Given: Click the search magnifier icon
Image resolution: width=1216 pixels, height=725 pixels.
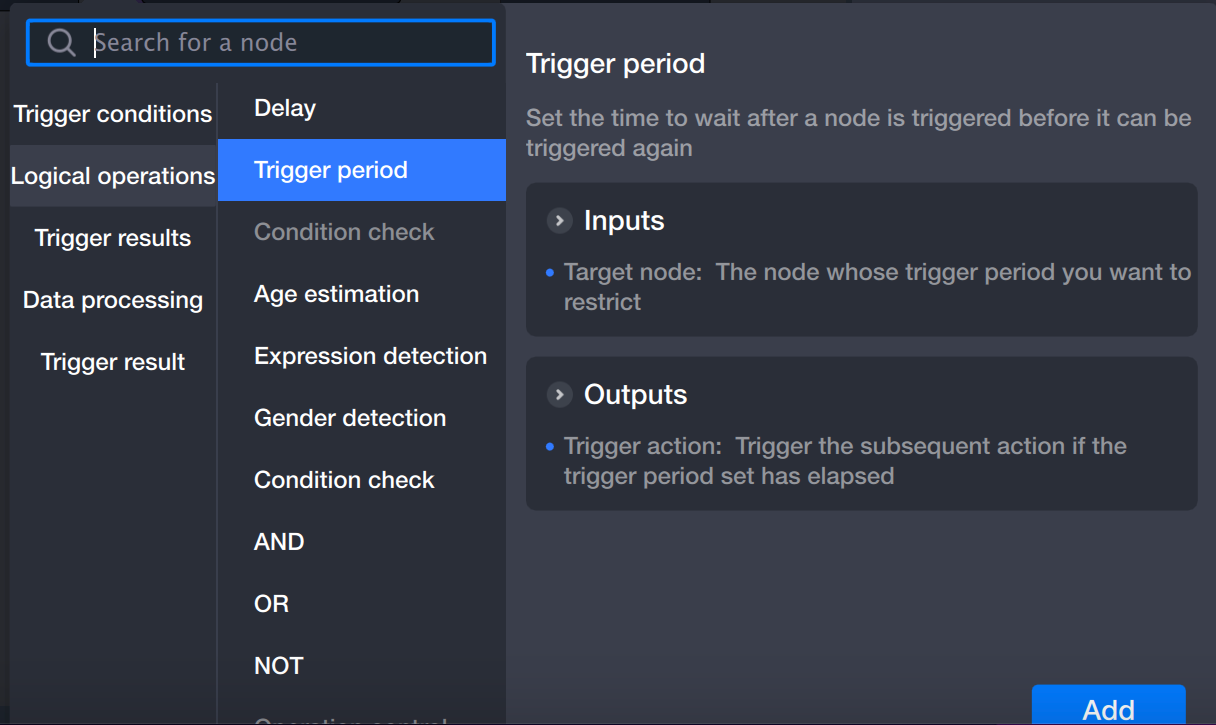Looking at the screenshot, I should (x=61, y=43).
